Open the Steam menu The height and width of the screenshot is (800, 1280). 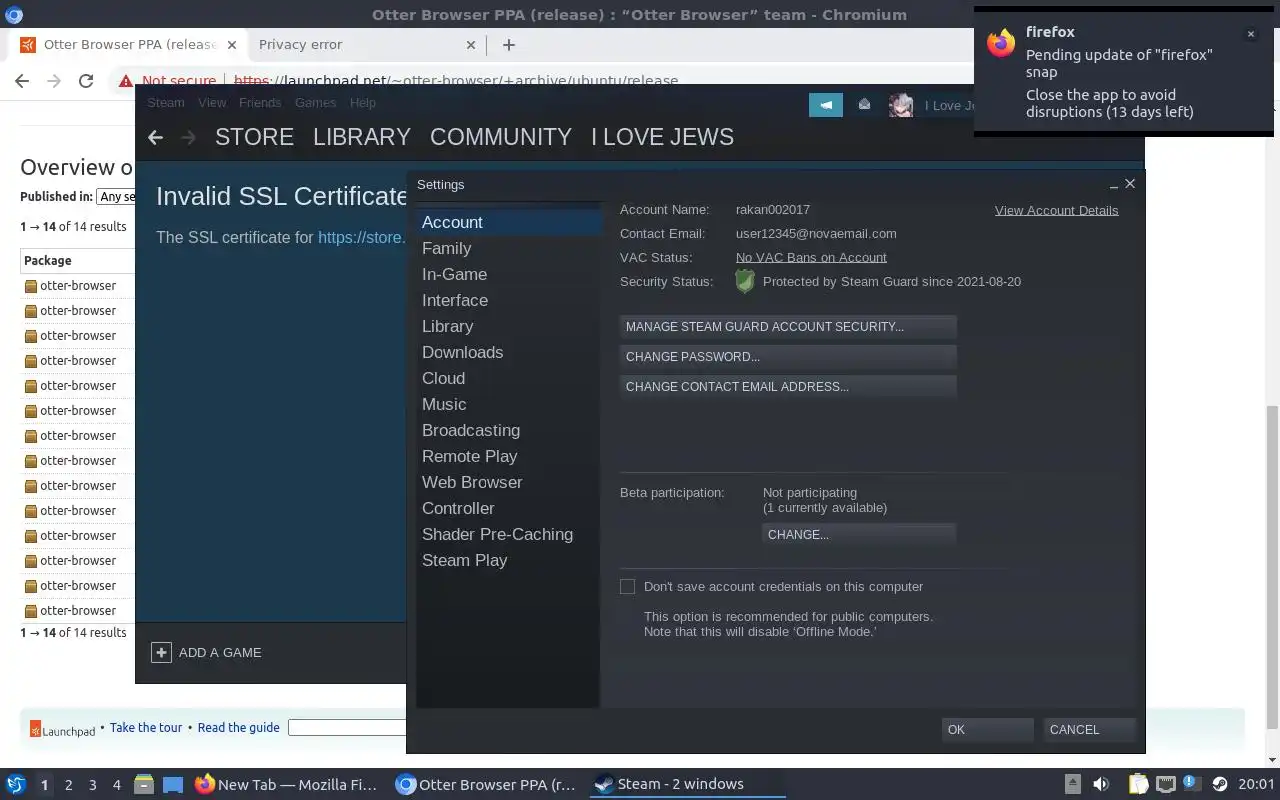point(166,102)
